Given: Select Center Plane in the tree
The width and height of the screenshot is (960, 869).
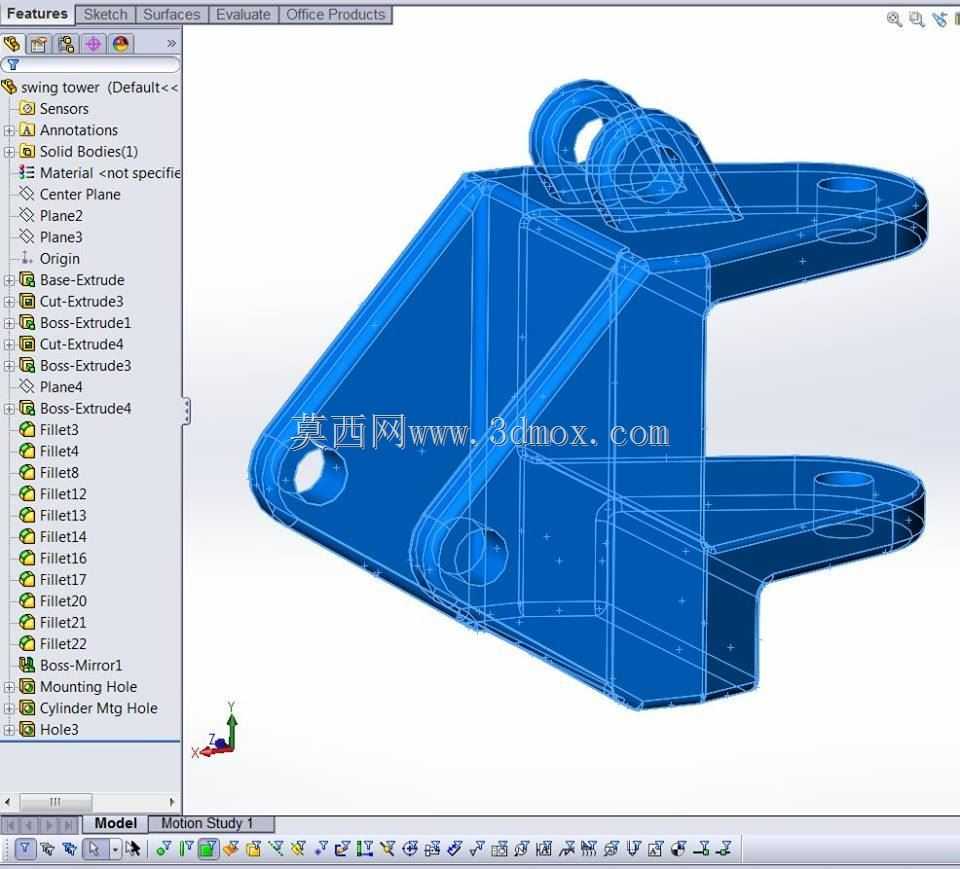Looking at the screenshot, I should point(69,195).
